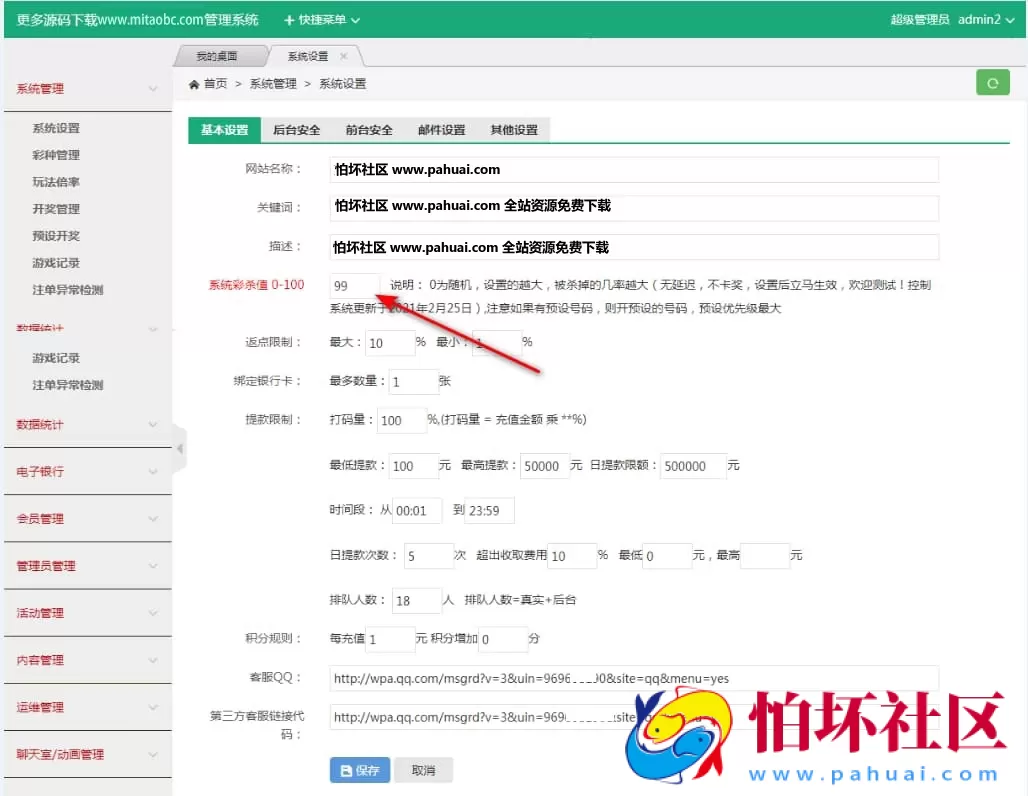Click the 取消 cancel button
This screenshot has height=796, width=1028.
pos(423,771)
